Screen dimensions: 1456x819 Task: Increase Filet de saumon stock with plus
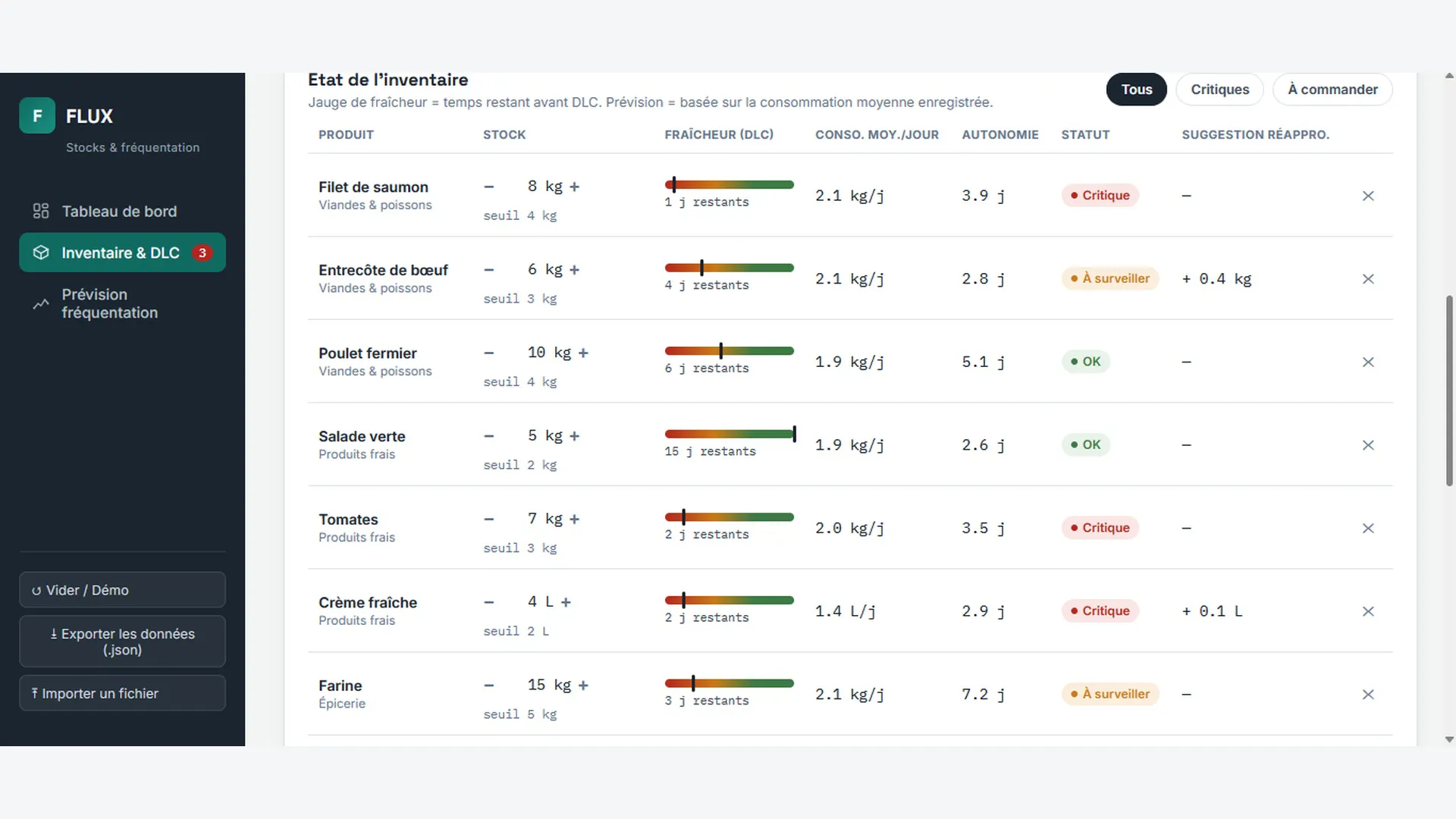coord(574,187)
